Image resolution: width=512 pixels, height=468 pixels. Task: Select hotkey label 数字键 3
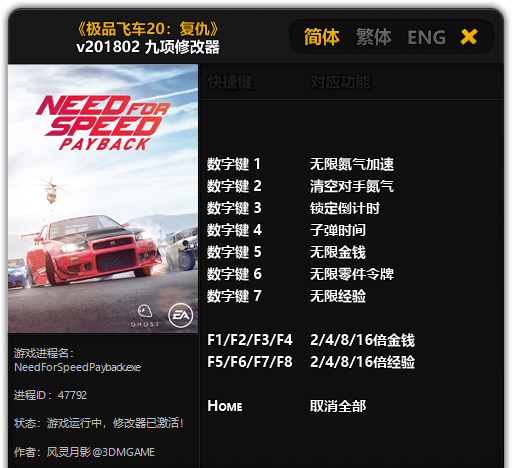pos(234,208)
